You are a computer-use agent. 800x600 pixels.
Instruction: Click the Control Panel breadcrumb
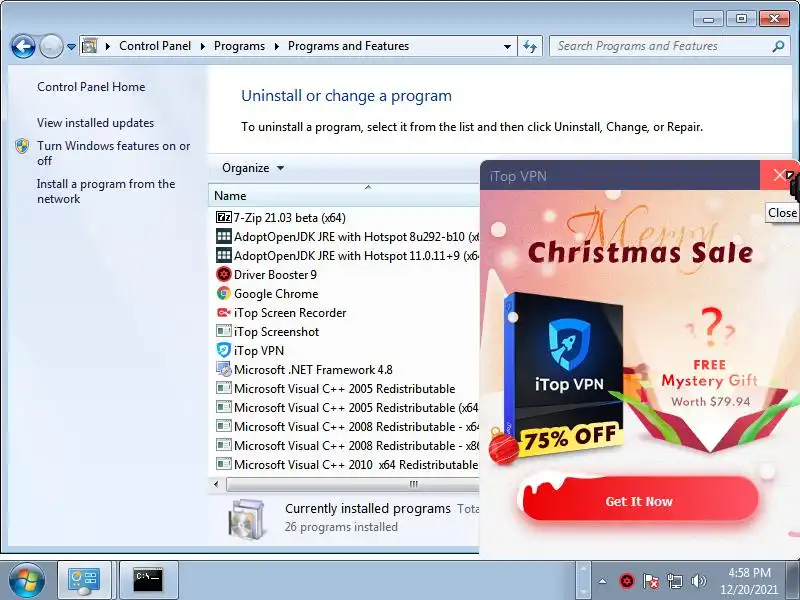155,46
